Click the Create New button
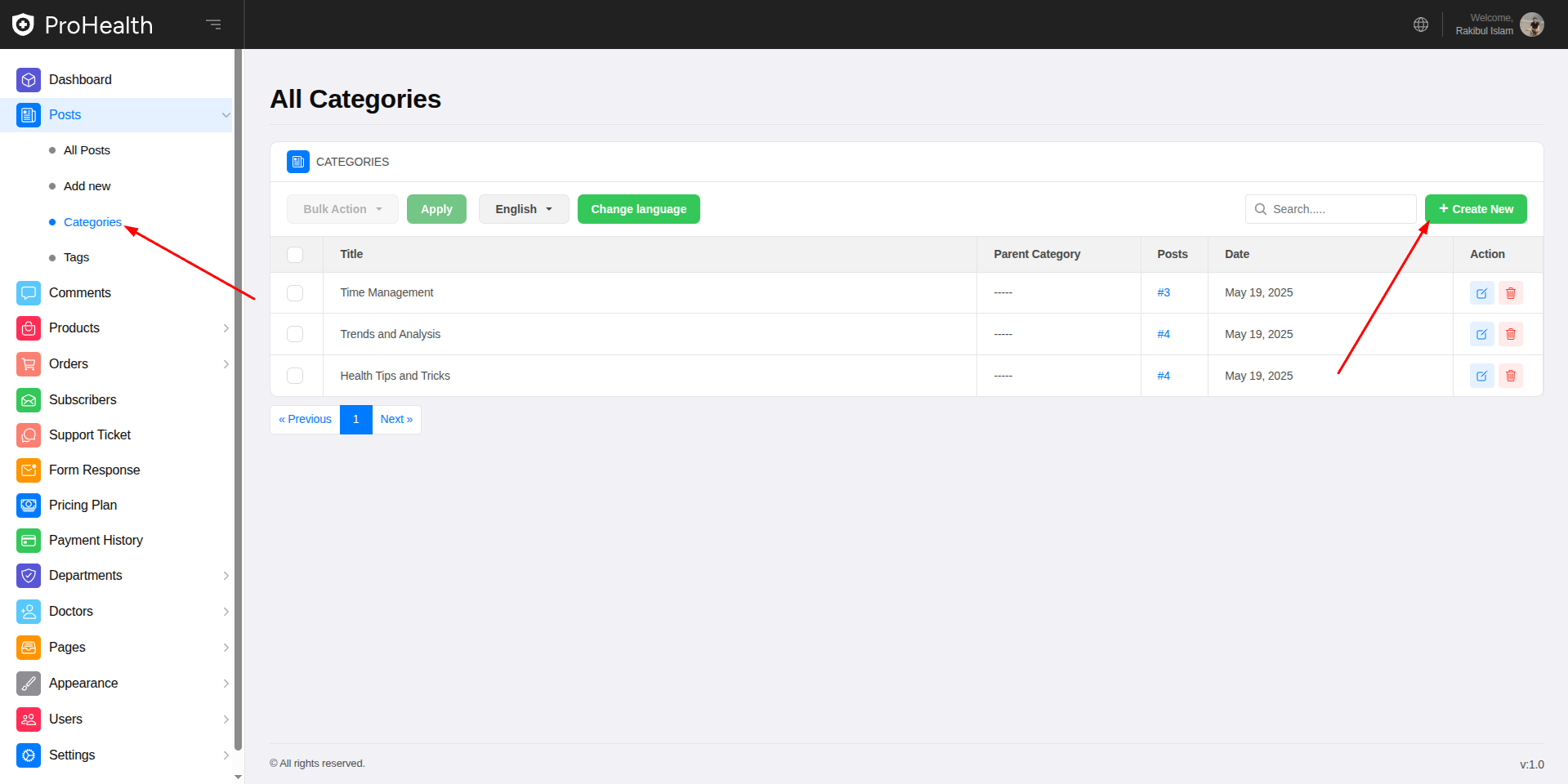Screen dimensions: 1568x784 (1476, 209)
